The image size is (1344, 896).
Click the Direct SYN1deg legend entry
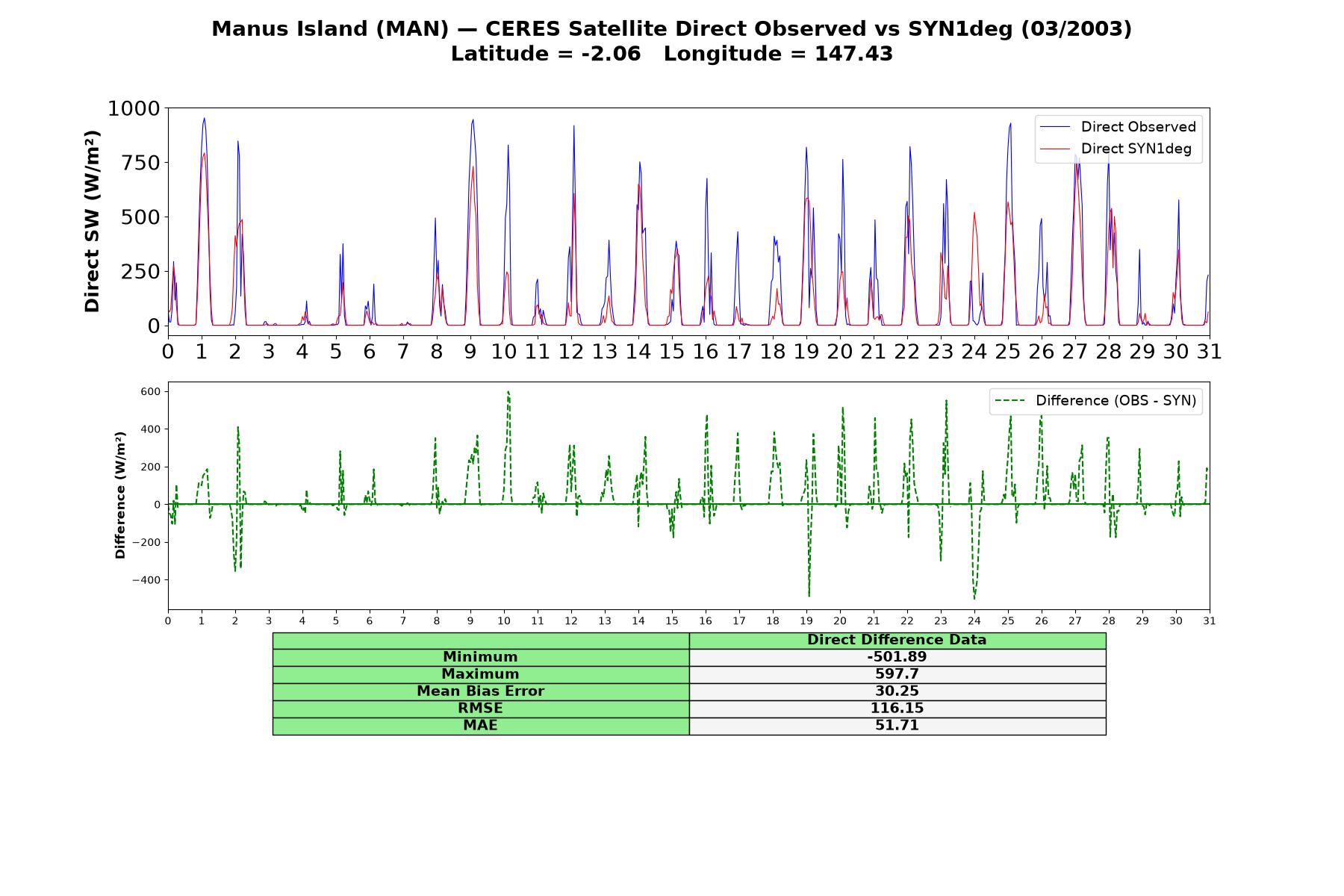tap(1119, 149)
